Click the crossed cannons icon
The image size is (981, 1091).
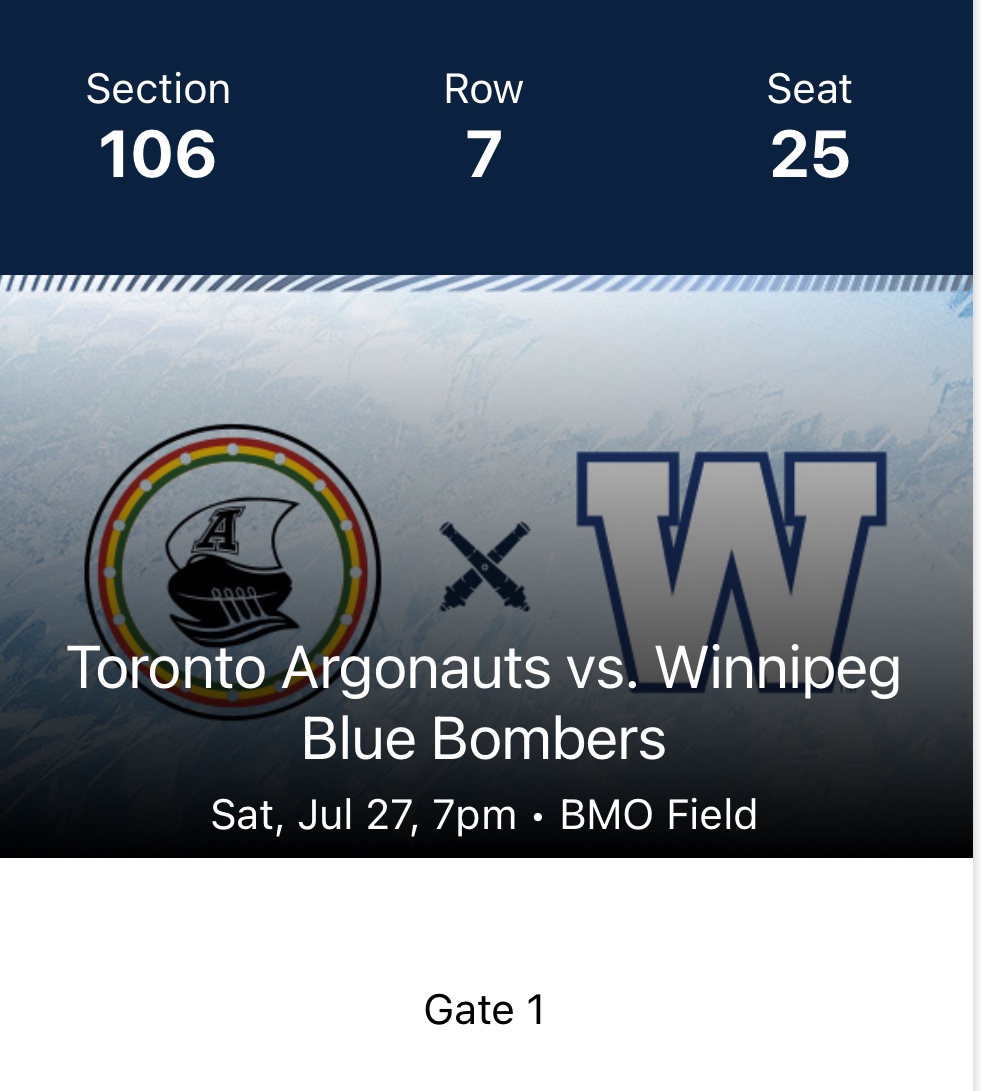coord(485,568)
